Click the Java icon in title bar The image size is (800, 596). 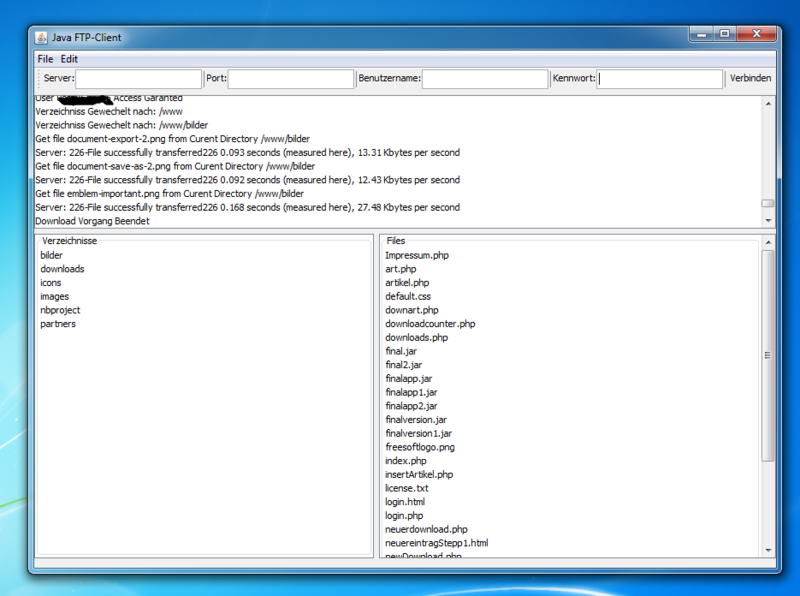(x=42, y=37)
